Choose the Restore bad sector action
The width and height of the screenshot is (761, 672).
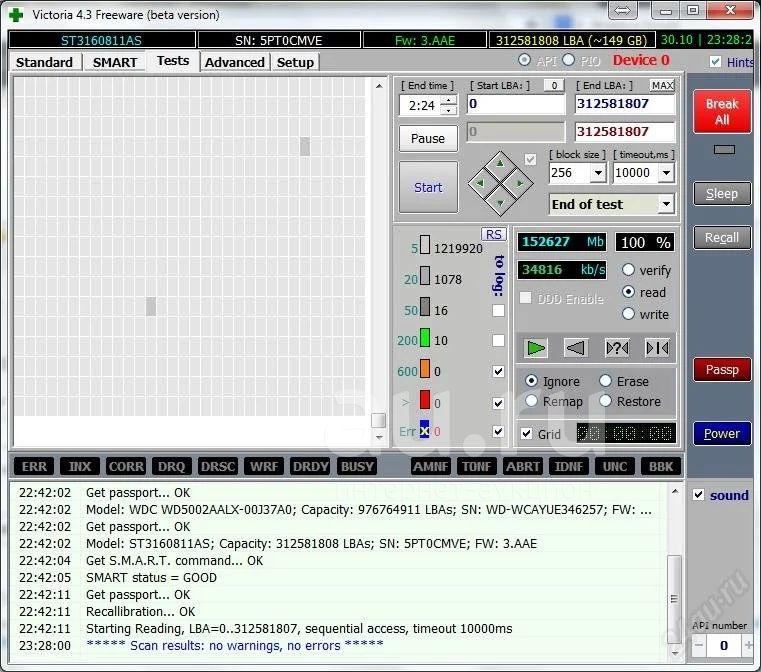tap(605, 401)
